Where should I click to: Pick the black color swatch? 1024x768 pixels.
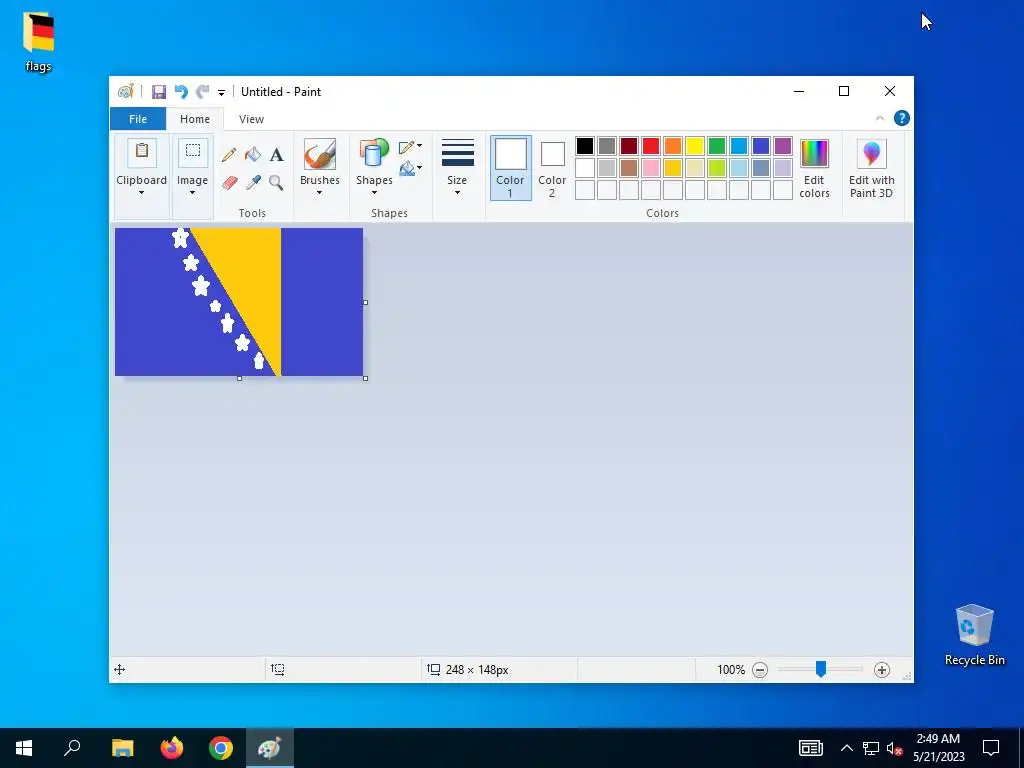coord(585,146)
